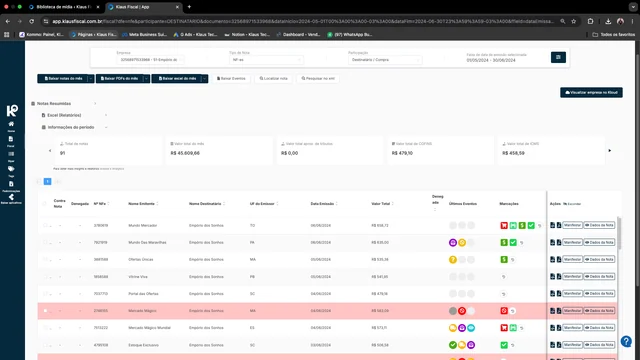Switch to Klaus Fiscal App browser tab
The width and height of the screenshot is (640, 360).
tap(144, 7)
